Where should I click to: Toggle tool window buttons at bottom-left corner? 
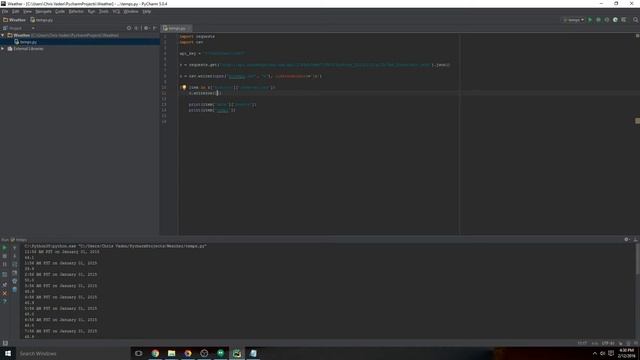pos(5,343)
